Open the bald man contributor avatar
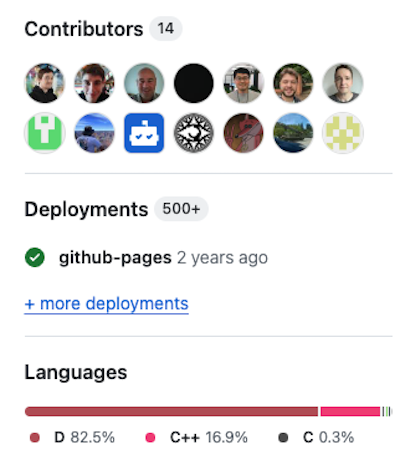The width and height of the screenshot is (400, 455). [144, 83]
